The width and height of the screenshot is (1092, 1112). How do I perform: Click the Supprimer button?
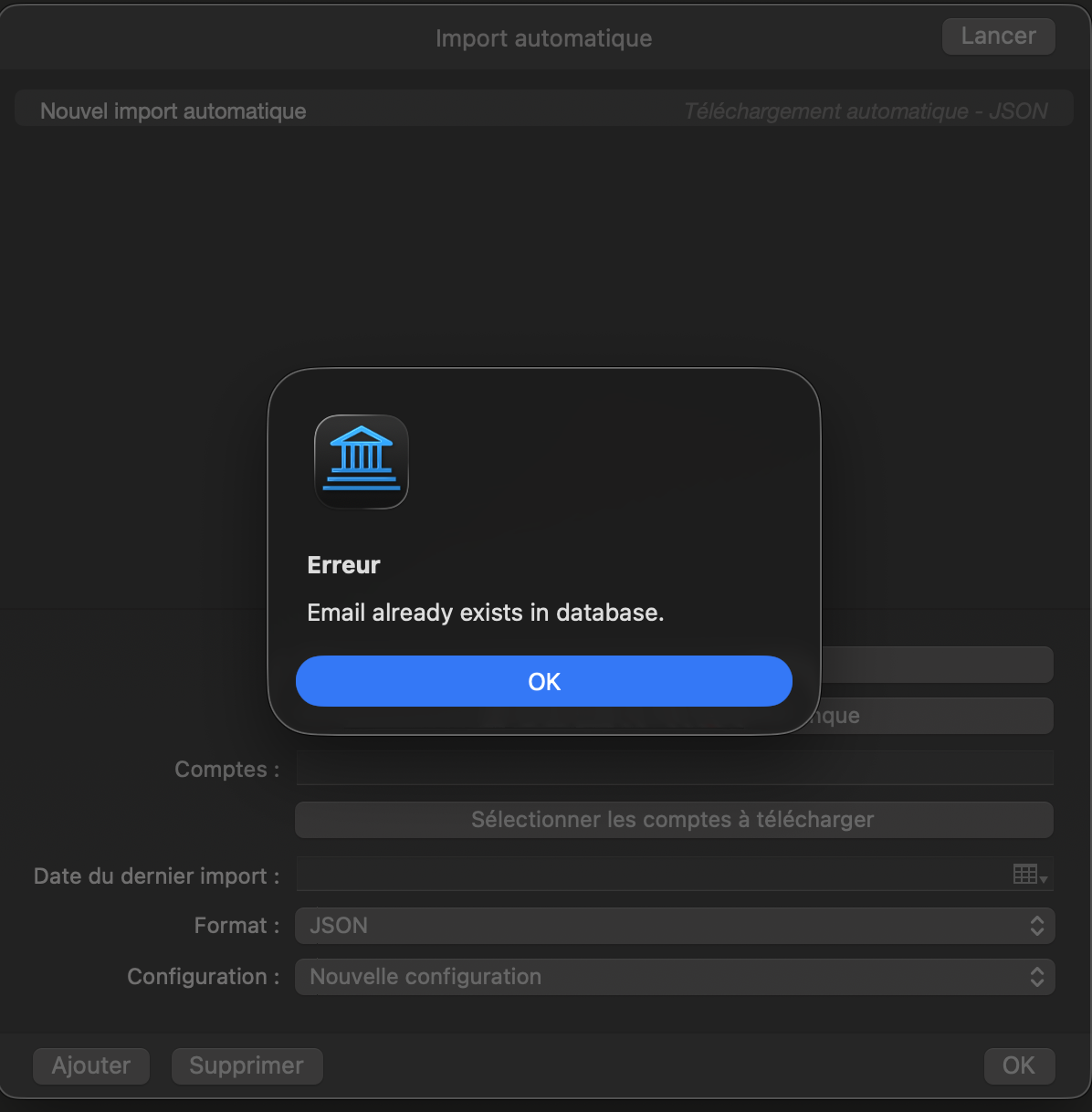(247, 1065)
